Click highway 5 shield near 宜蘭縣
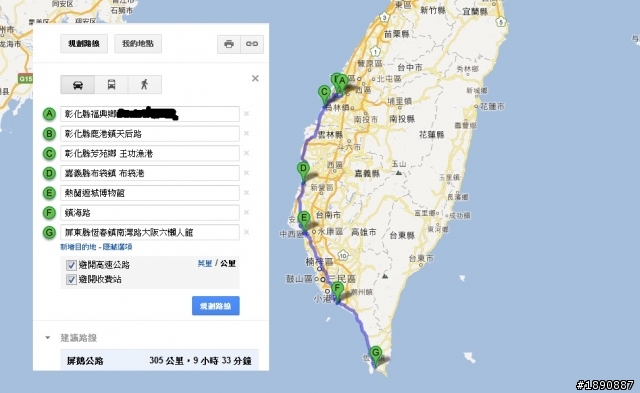Image resolution: width=640 pixels, height=393 pixels. point(501,22)
